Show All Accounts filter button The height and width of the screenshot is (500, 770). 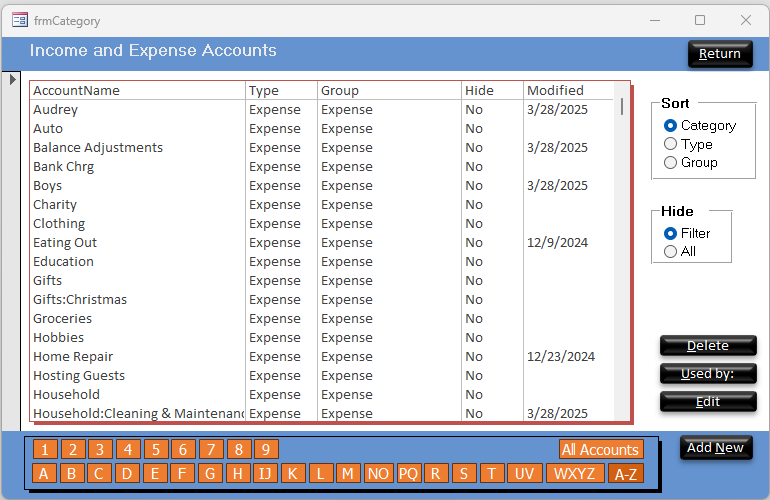(601, 449)
